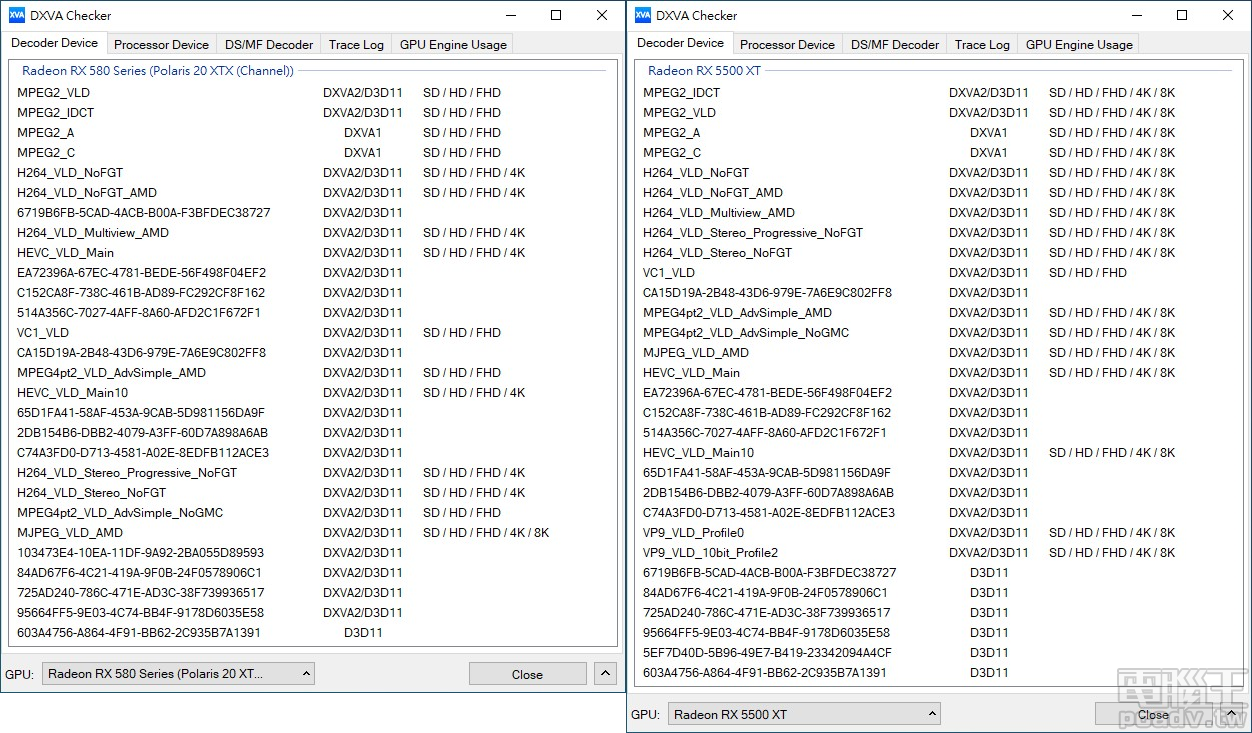The image size is (1252, 733).
Task: Open the Trace Log tab in left window
Action: pyautogui.click(x=356, y=44)
